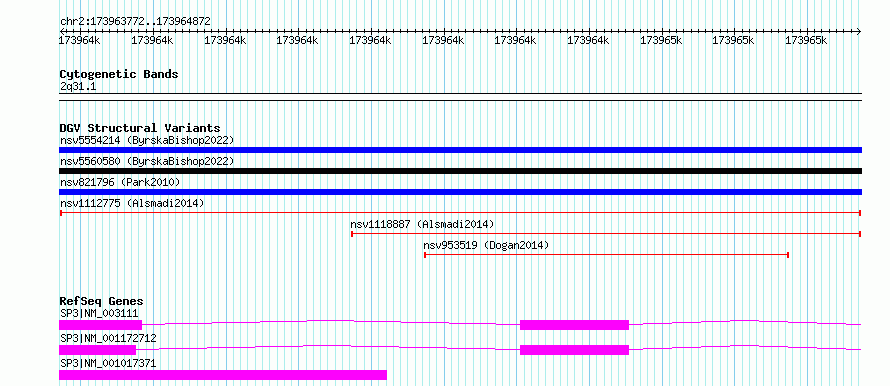Click the chr2:173963772..173964872 position label
This screenshot has height=386, width=890.
[x=135, y=21]
